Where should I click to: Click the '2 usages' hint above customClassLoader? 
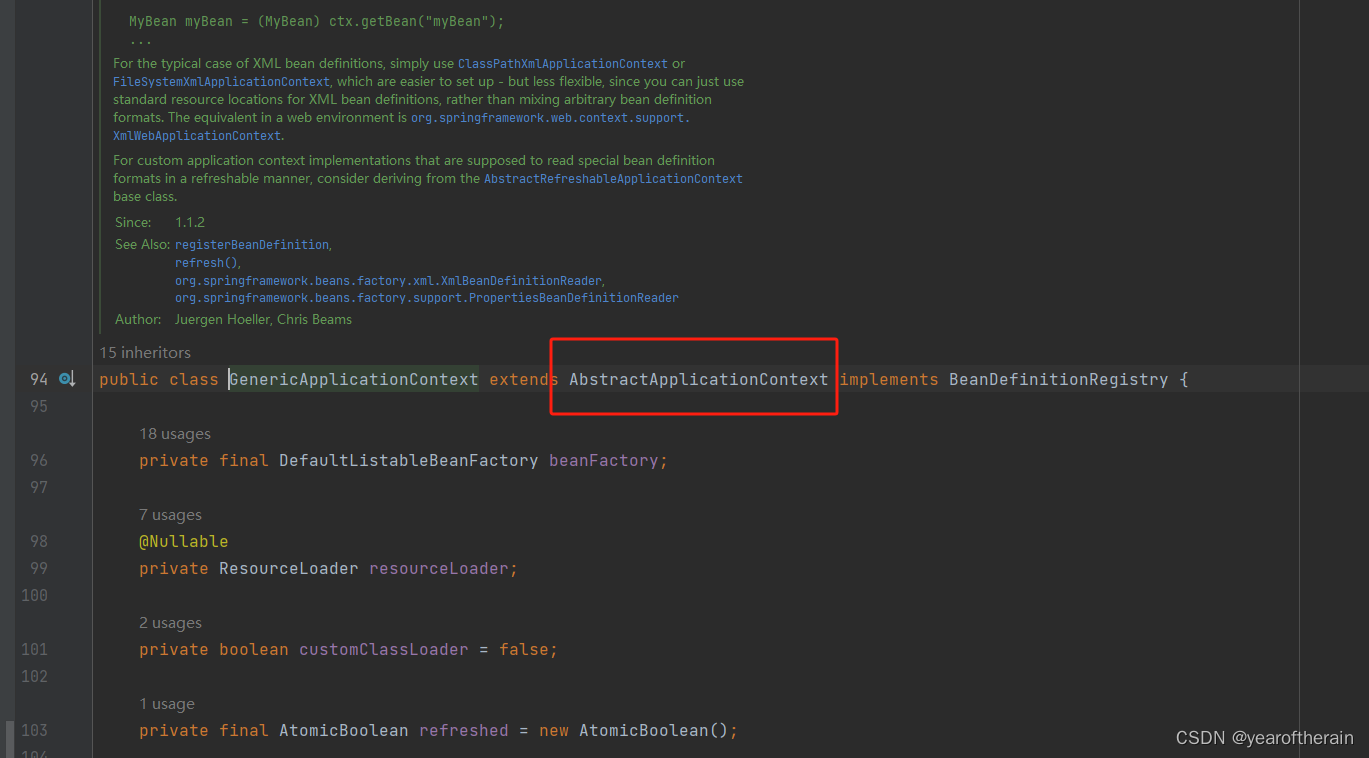[x=170, y=623]
